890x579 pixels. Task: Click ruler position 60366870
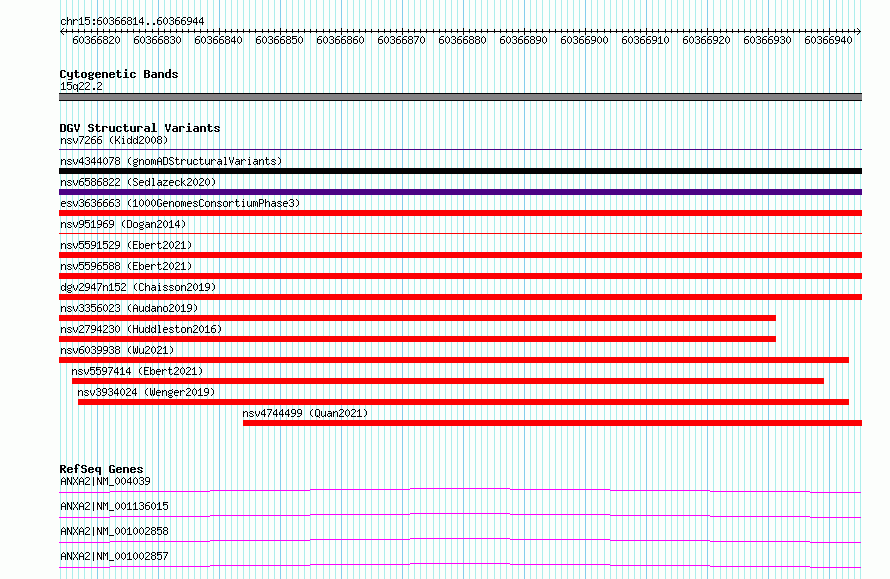pos(401,40)
